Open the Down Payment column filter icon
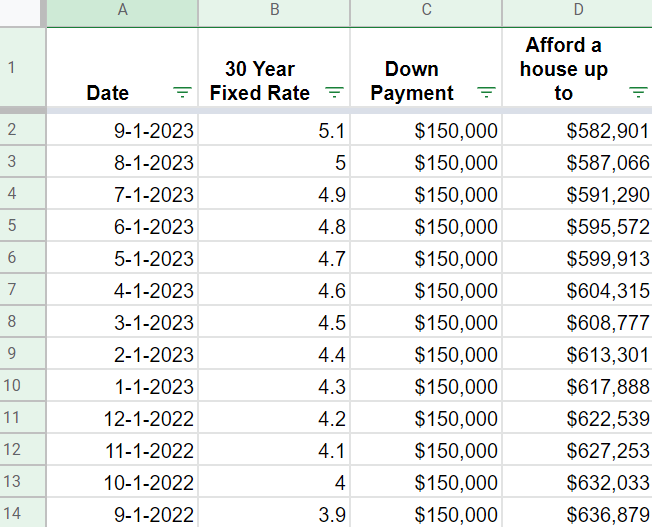652x527 pixels. point(487,92)
